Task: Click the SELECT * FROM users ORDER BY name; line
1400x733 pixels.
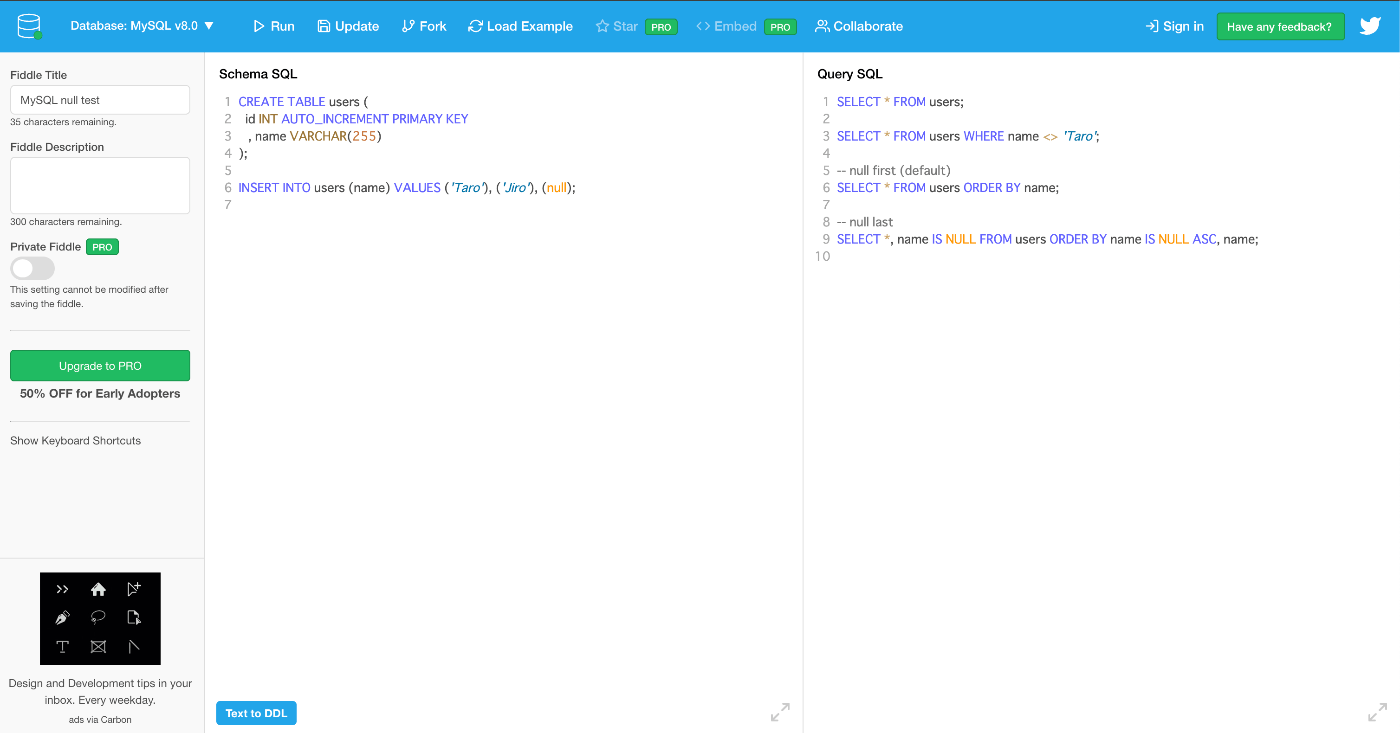Action: click(947, 188)
